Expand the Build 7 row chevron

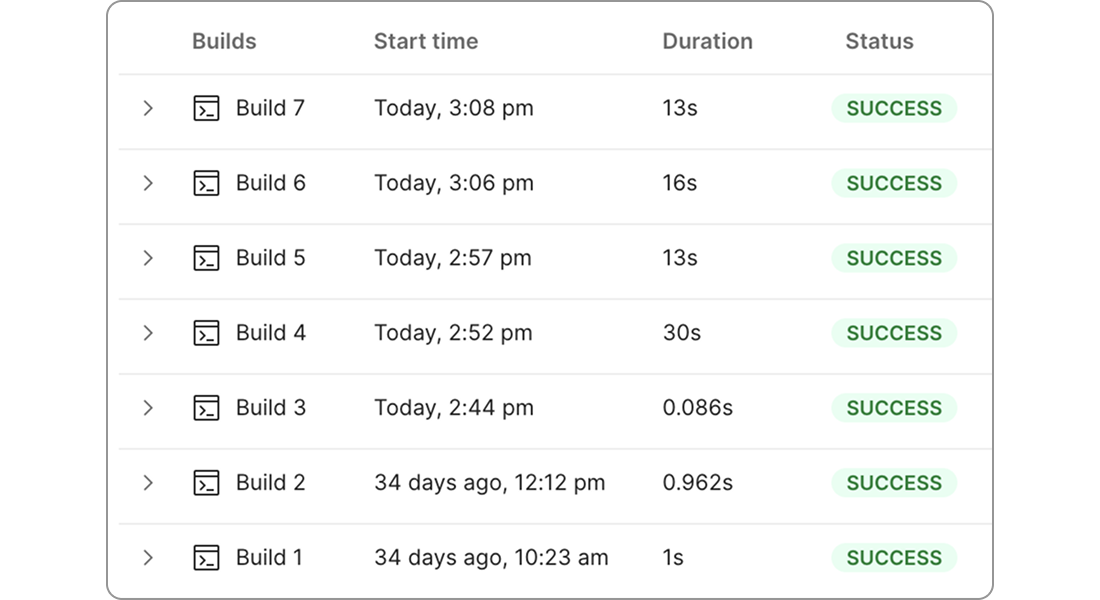click(x=148, y=108)
